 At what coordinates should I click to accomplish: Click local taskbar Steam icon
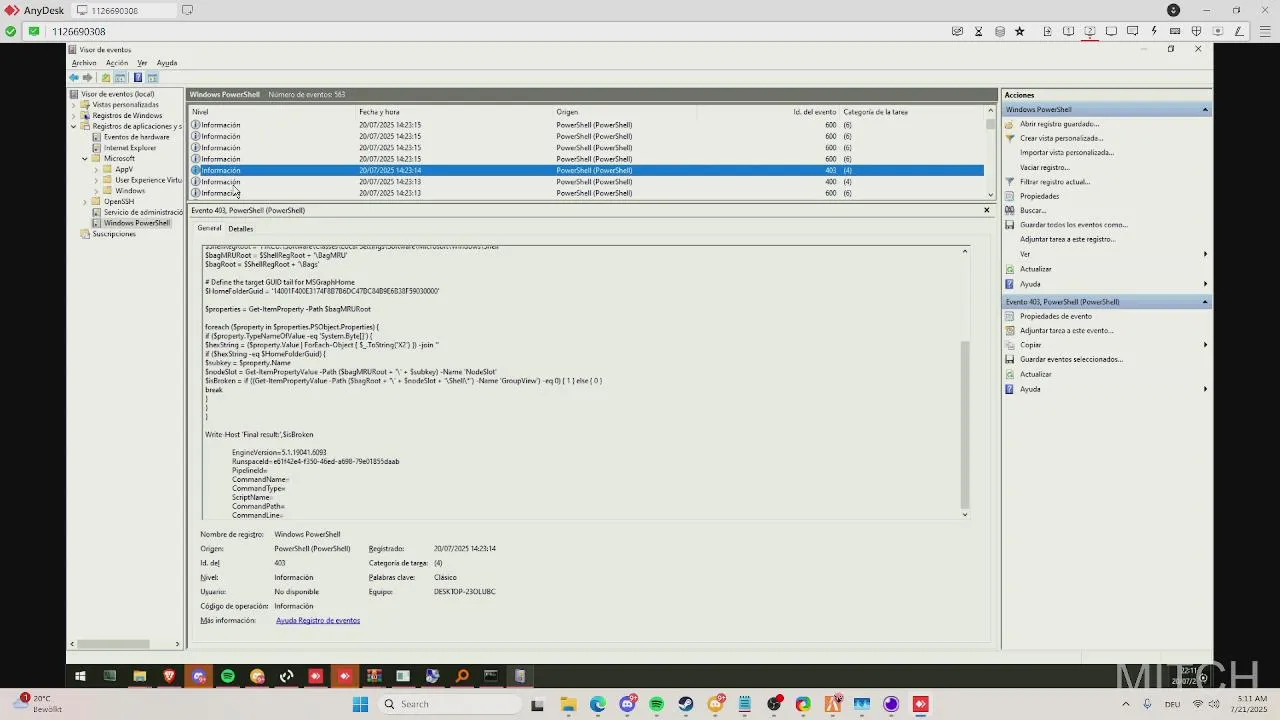tap(686, 704)
